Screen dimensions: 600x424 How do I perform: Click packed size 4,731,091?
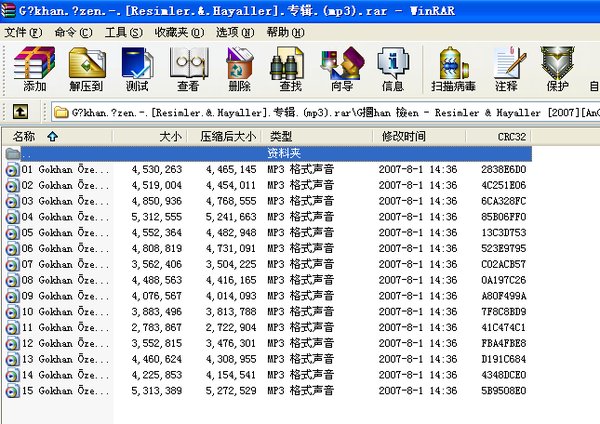(x=231, y=249)
